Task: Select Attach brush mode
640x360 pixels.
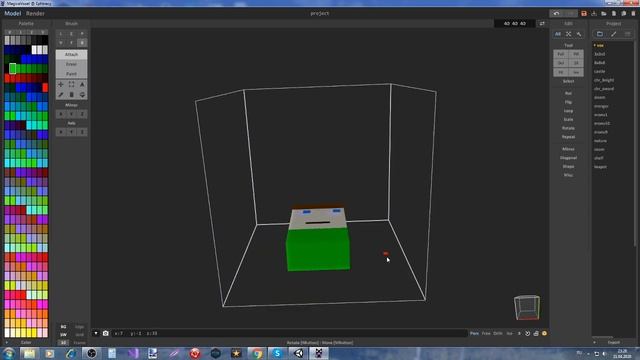Action: [71, 54]
